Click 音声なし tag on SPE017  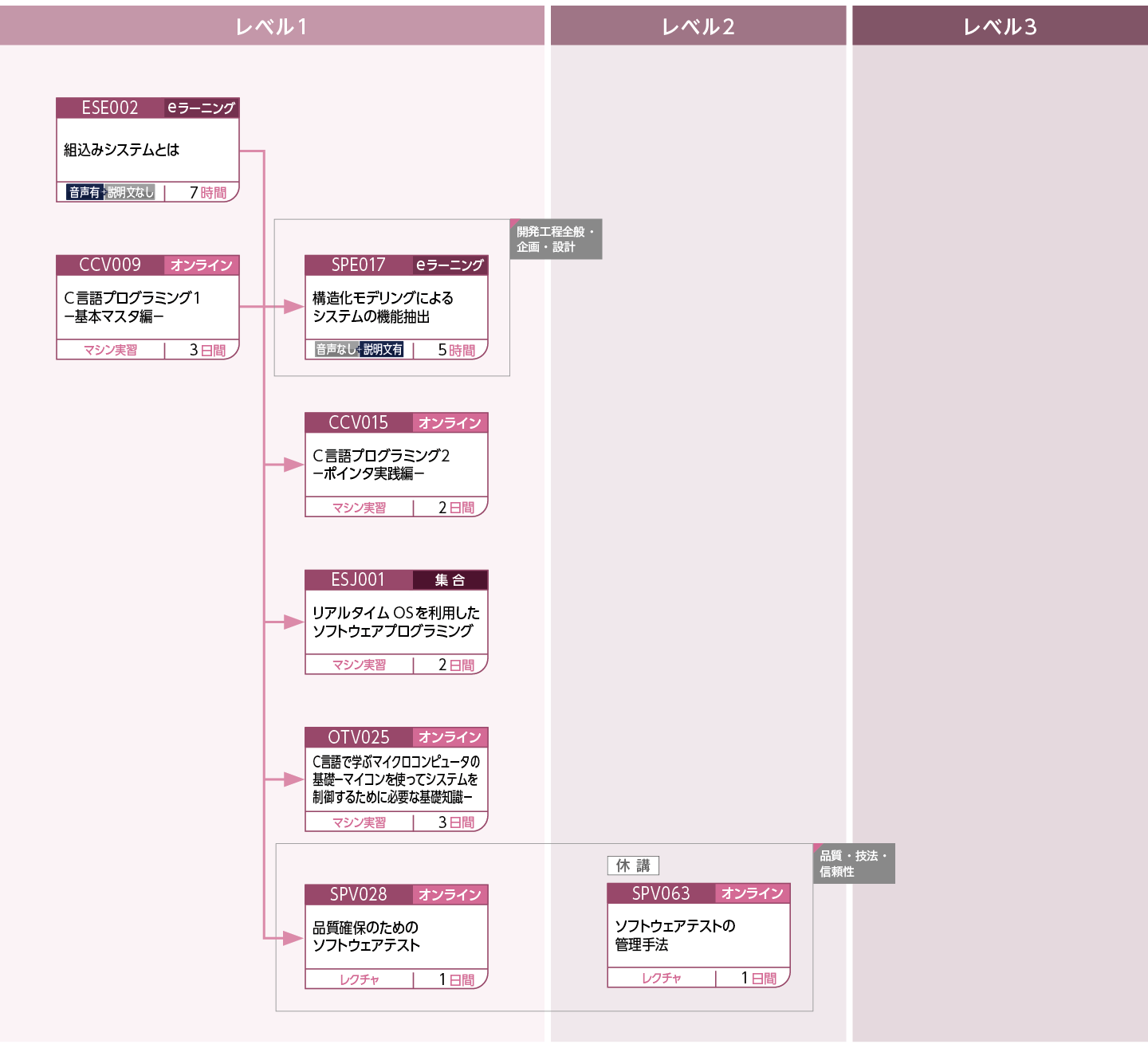[336, 349]
